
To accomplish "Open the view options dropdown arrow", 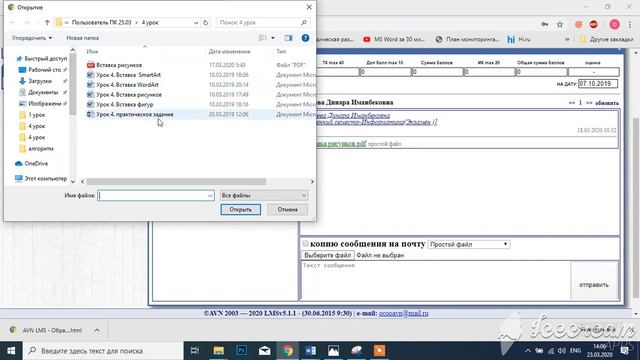I will (x=273, y=38).
